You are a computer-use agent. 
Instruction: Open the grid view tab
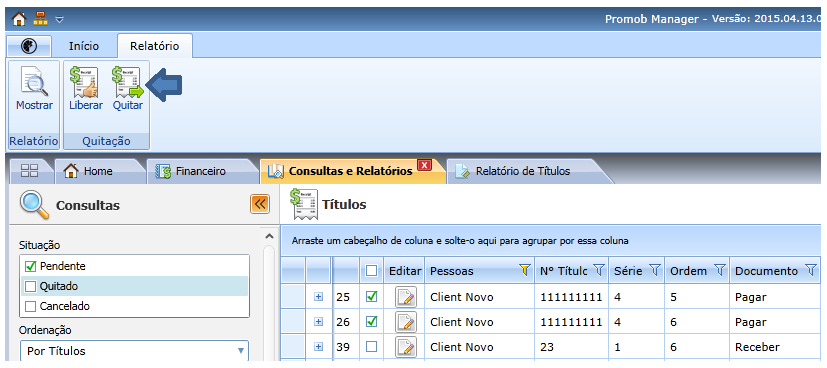coord(29,171)
